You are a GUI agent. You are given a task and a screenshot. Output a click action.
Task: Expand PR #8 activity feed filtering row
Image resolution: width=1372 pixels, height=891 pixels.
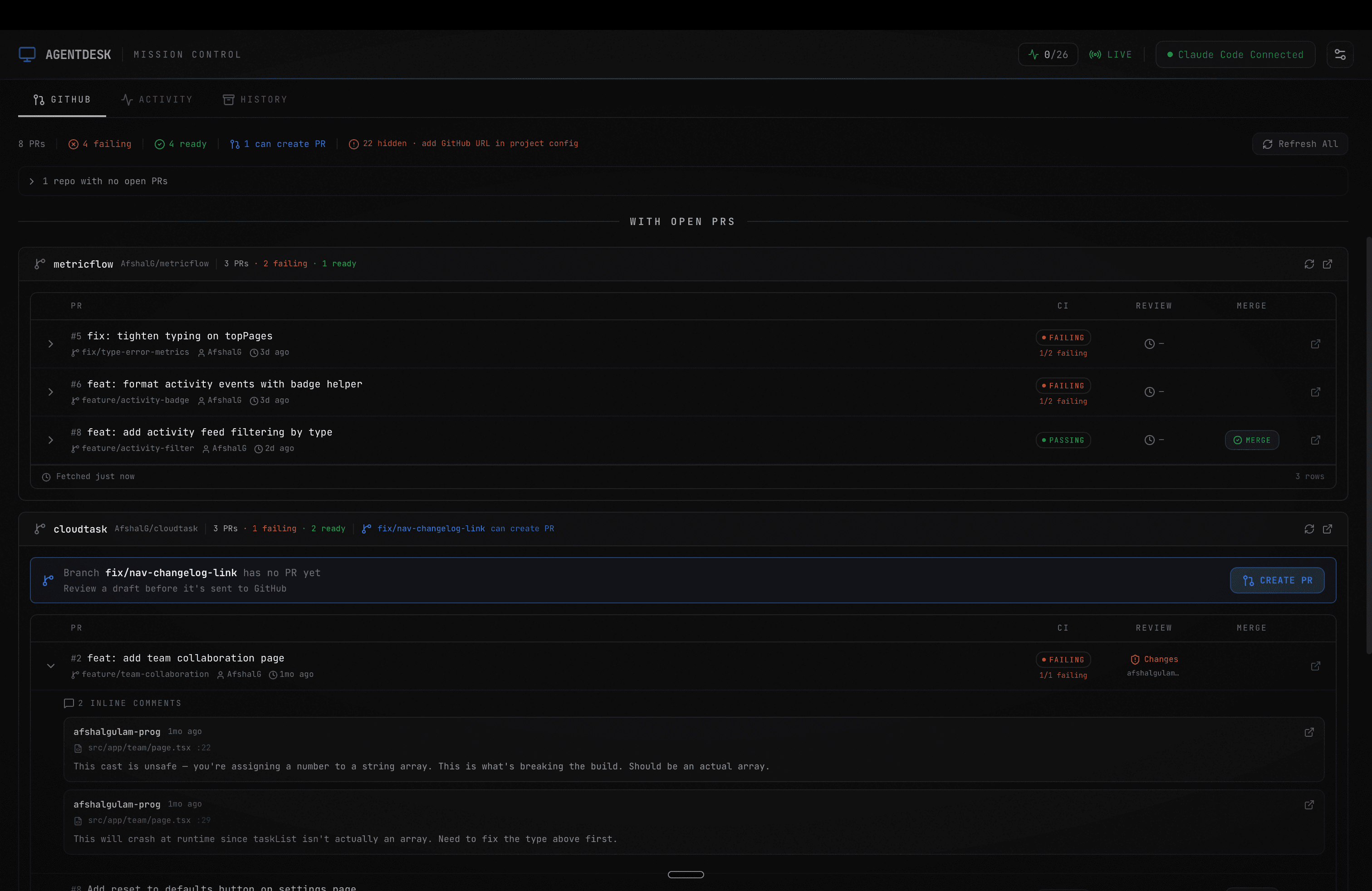[51, 441]
